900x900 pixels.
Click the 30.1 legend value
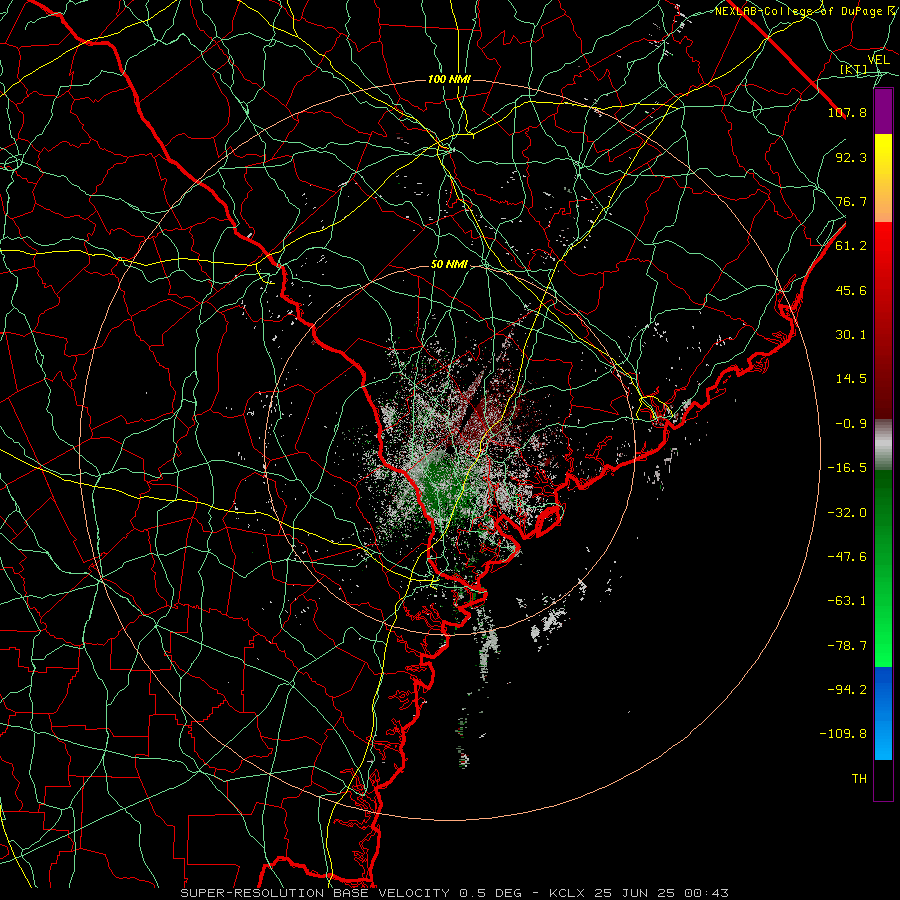(851, 335)
